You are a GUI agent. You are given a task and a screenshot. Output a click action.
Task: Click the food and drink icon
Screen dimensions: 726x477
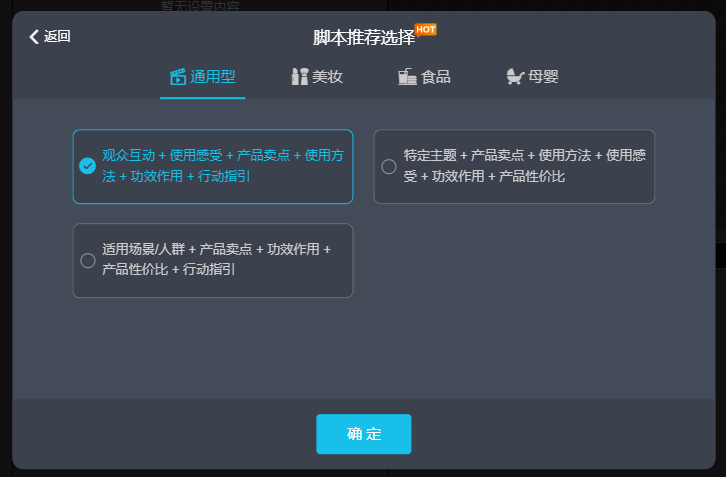tap(407, 76)
